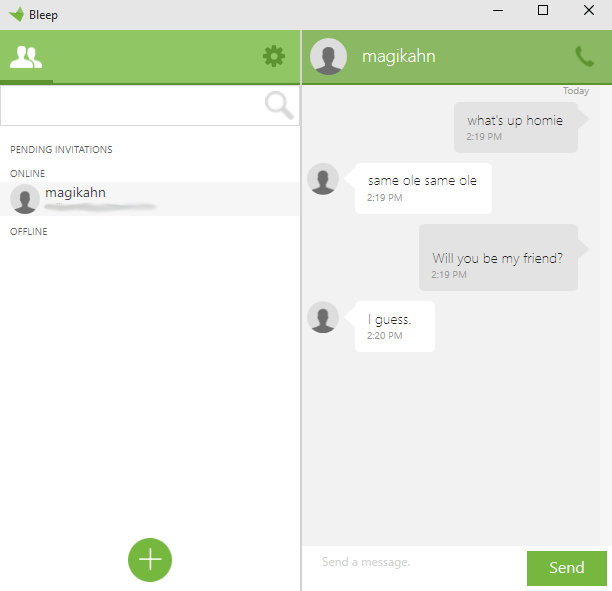Click the 'what's up homie' message bubble
Image resolution: width=612 pixels, height=591 pixels.
point(516,127)
